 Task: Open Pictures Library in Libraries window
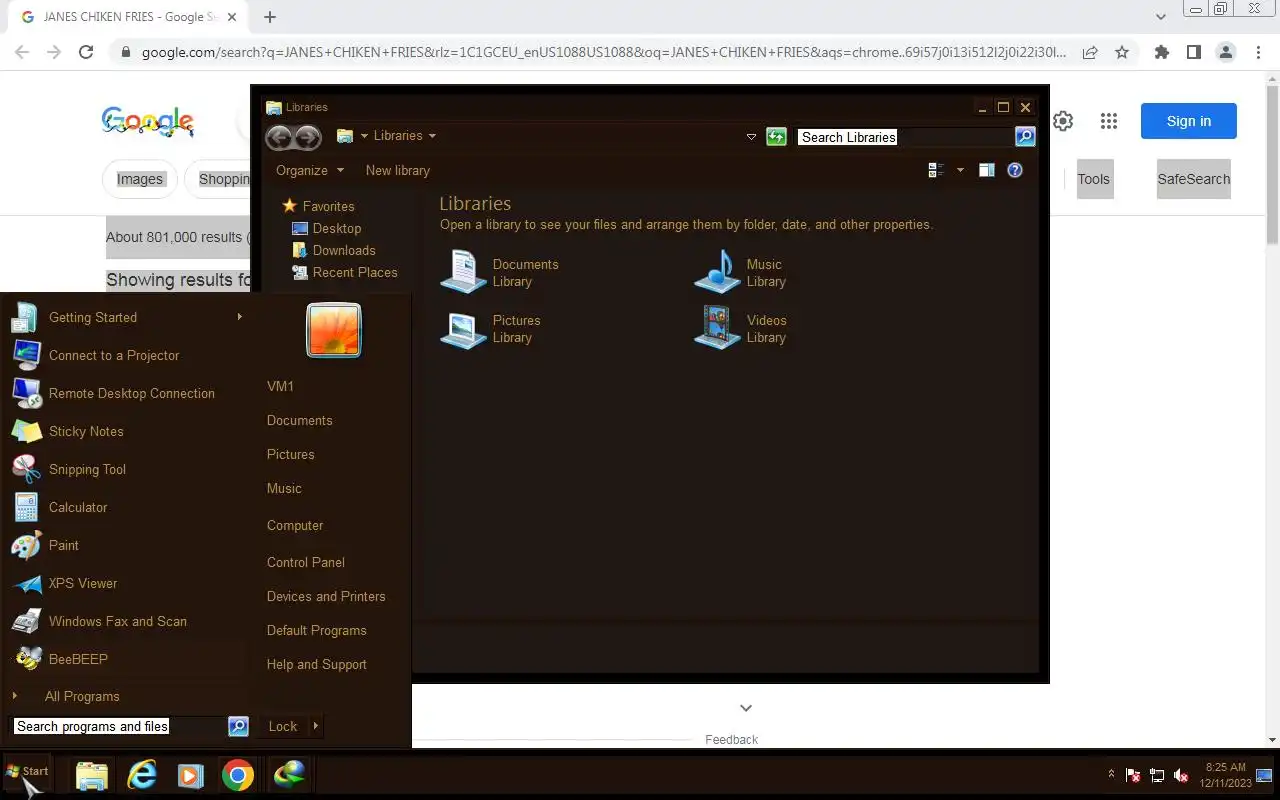[492, 328]
